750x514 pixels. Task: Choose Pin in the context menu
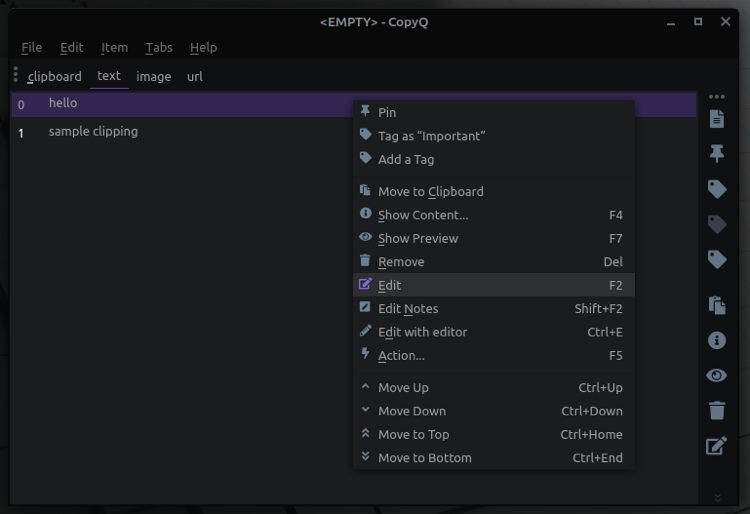494,112
